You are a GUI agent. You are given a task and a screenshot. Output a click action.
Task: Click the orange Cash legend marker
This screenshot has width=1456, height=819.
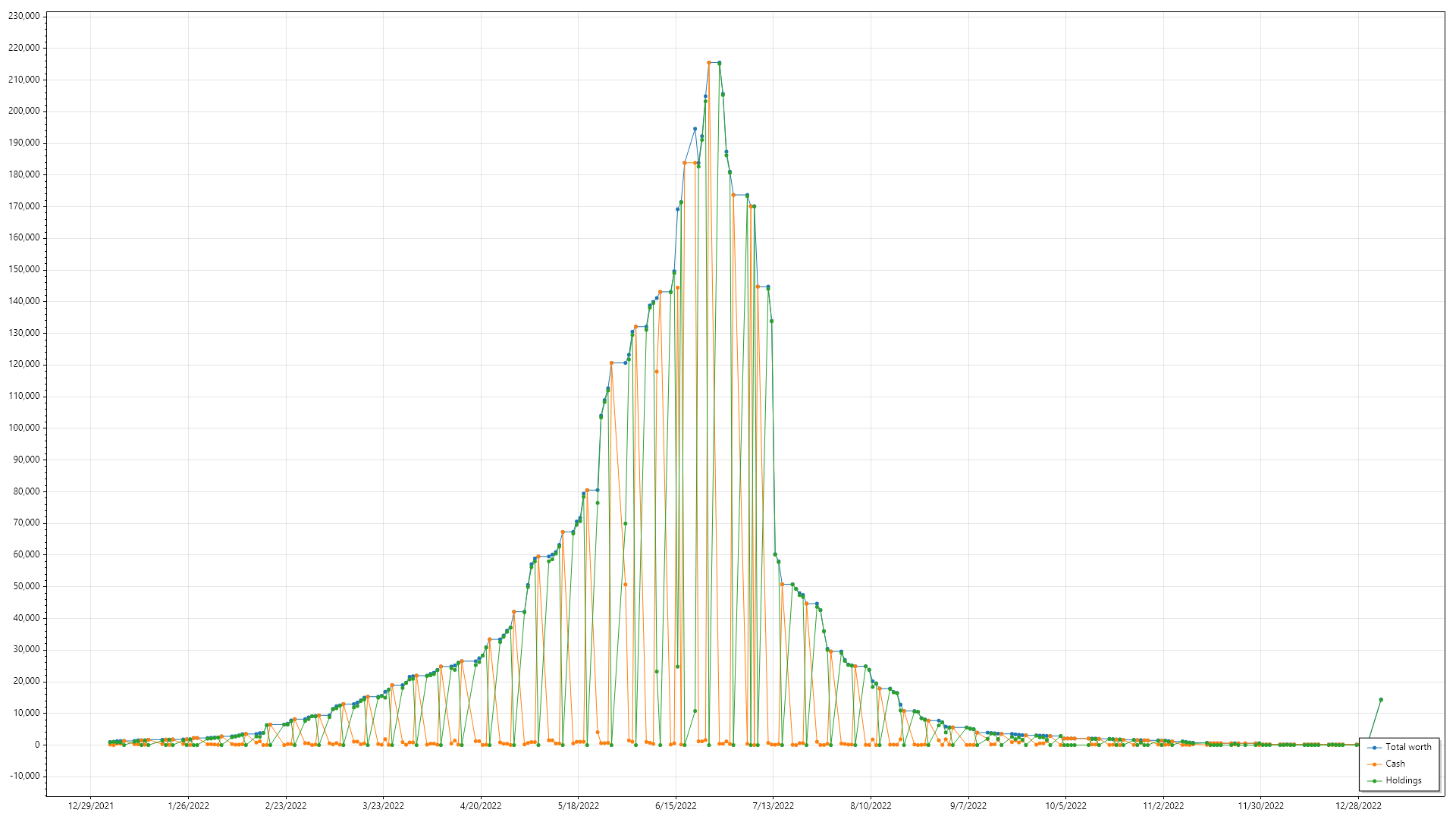(x=1374, y=764)
